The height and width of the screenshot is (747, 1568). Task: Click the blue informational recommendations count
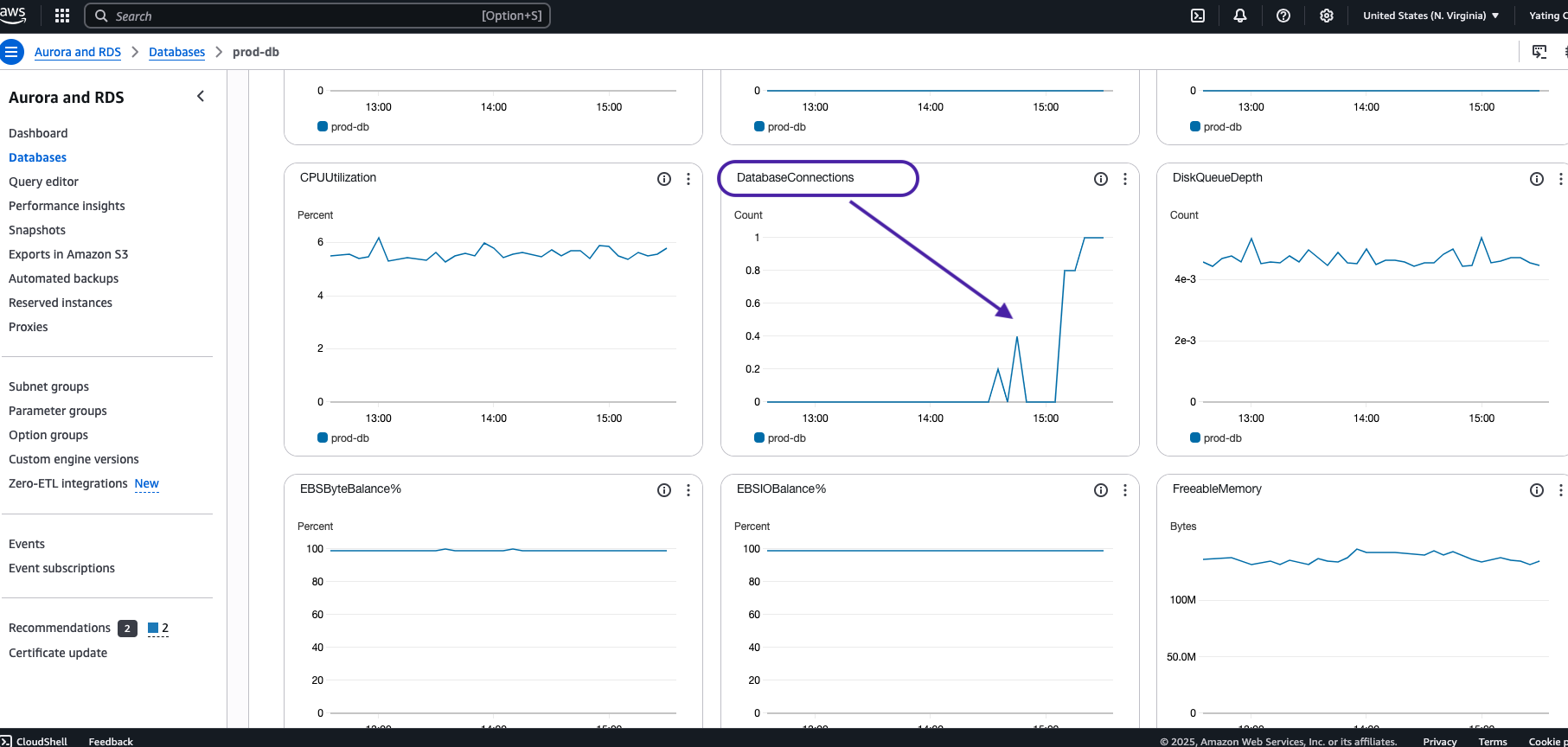(x=158, y=629)
